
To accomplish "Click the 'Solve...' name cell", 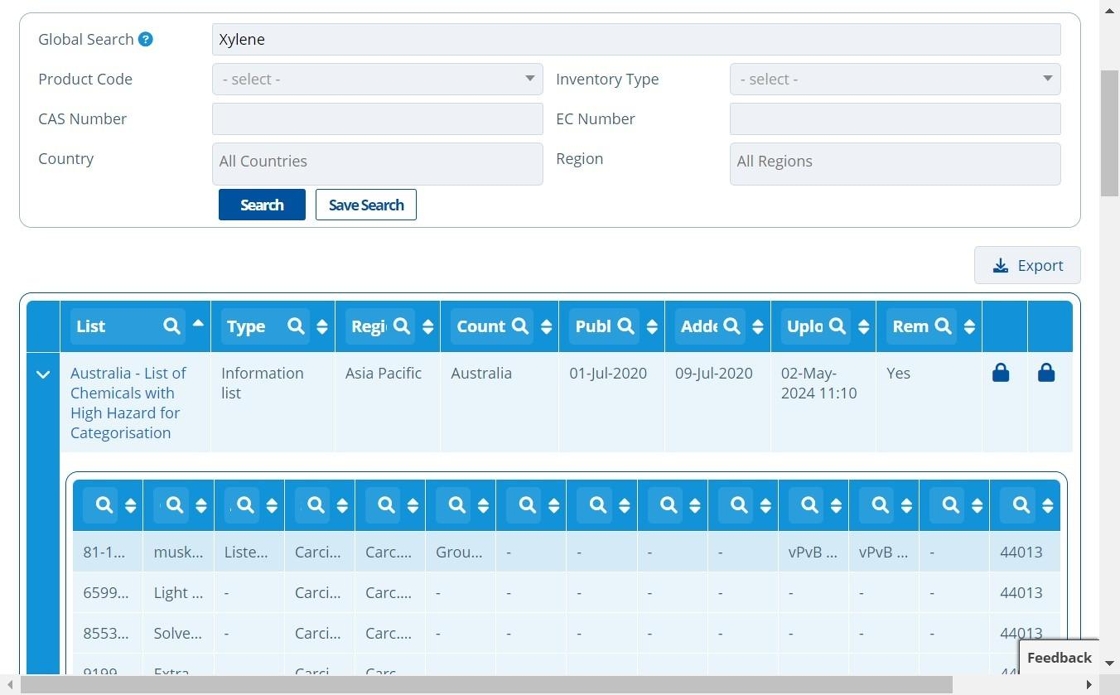I will [x=178, y=633].
